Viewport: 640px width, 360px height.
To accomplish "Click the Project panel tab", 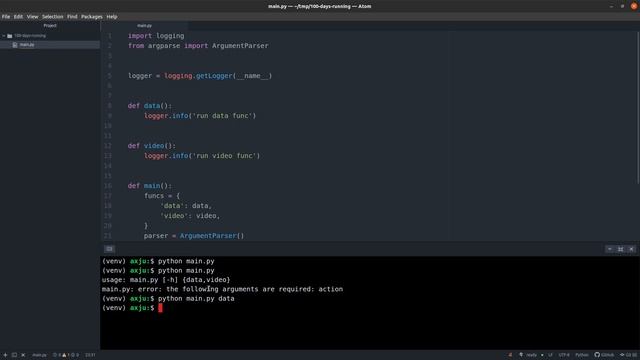I will click(x=50, y=26).
